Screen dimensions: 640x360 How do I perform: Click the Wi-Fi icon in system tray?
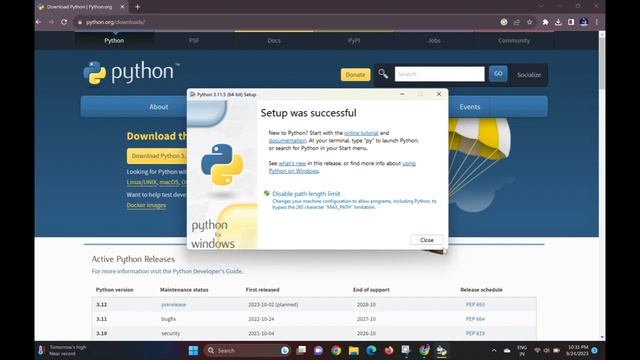pos(537,350)
